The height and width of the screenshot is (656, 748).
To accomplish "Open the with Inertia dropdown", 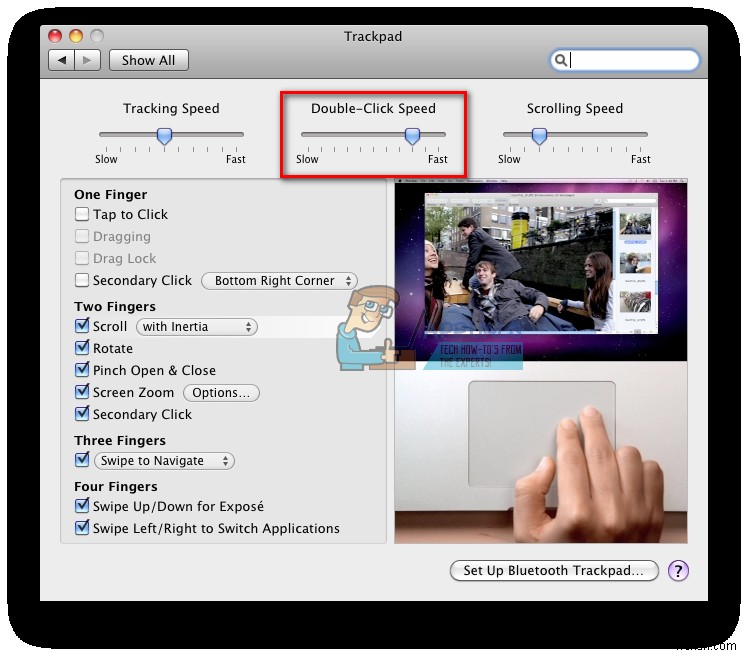I will (x=197, y=327).
